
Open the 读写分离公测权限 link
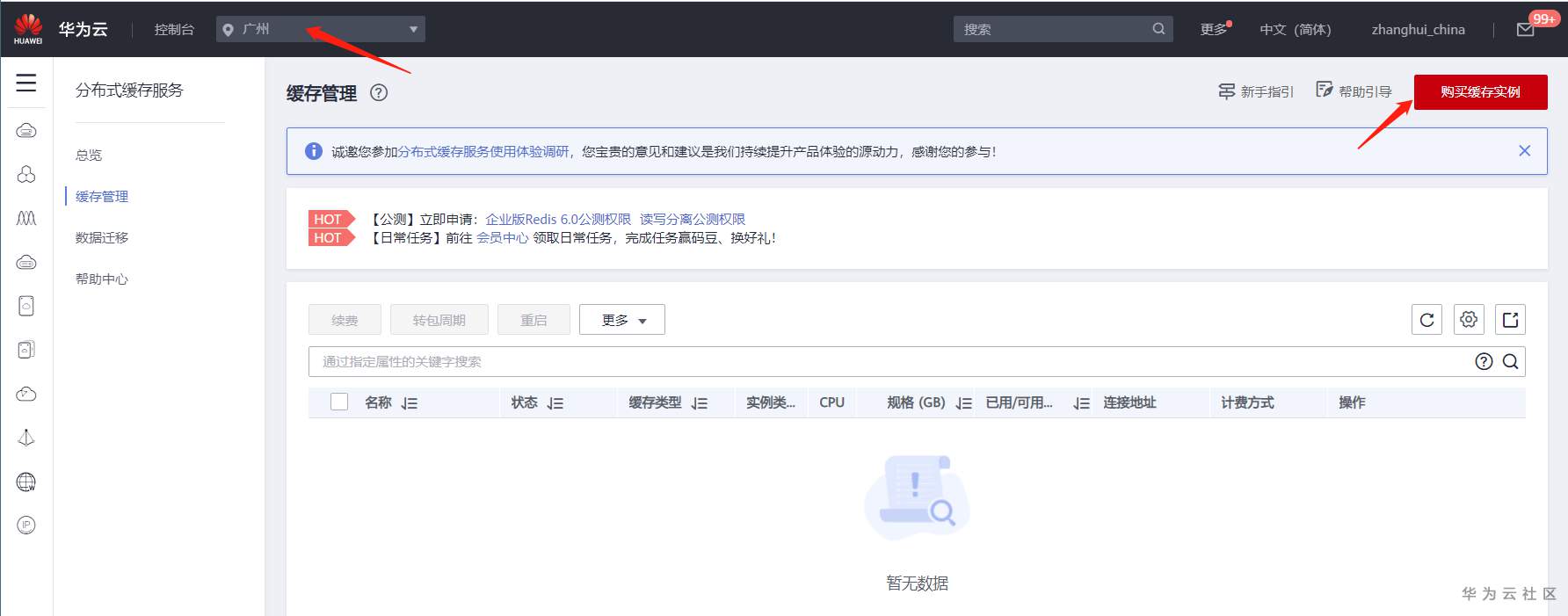pyautogui.click(x=693, y=219)
